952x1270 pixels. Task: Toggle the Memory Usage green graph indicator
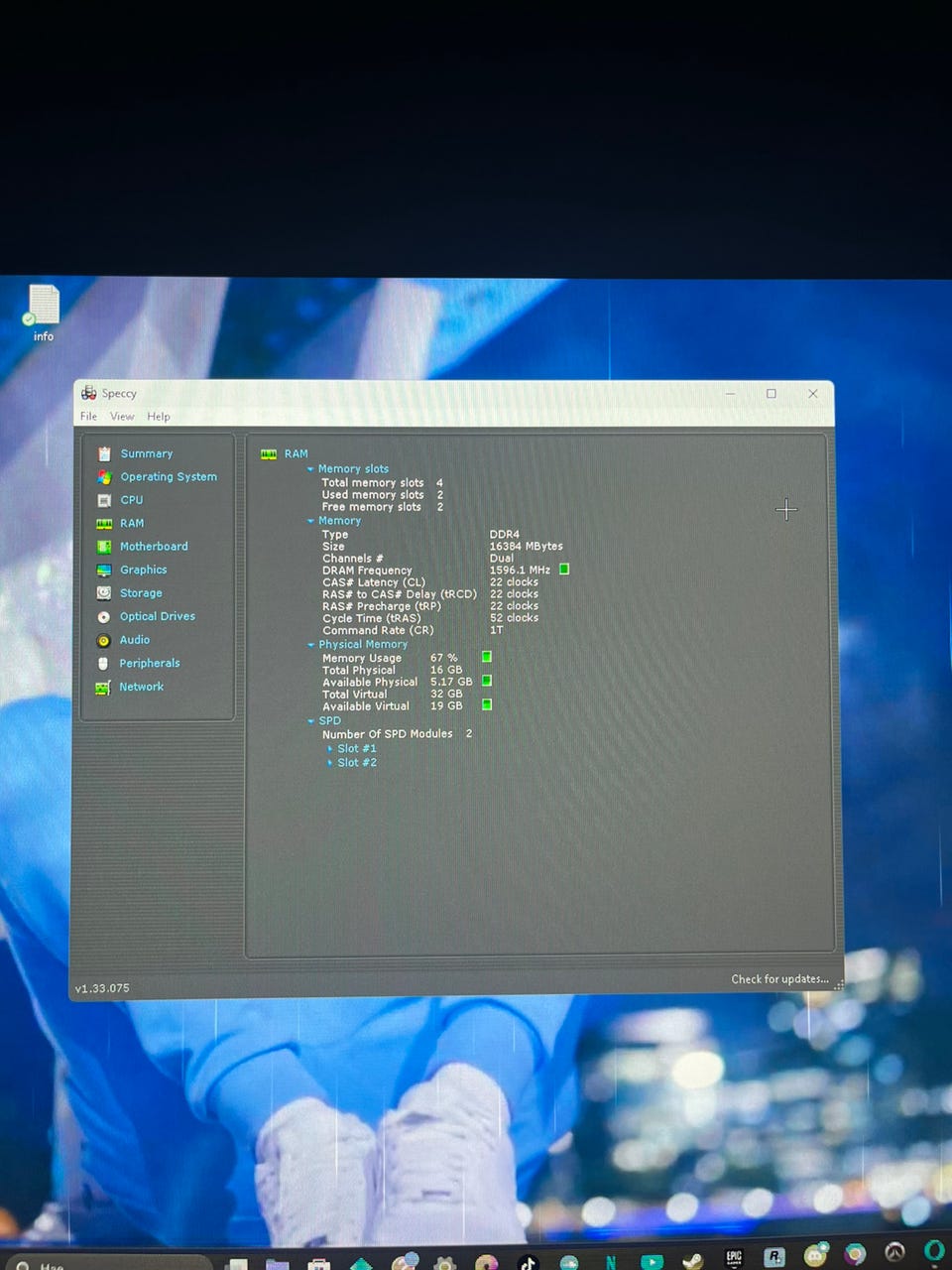[487, 657]
